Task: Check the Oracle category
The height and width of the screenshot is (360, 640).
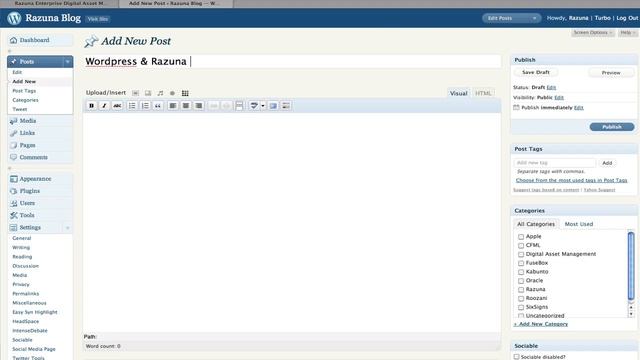Action: coord(521,281)
